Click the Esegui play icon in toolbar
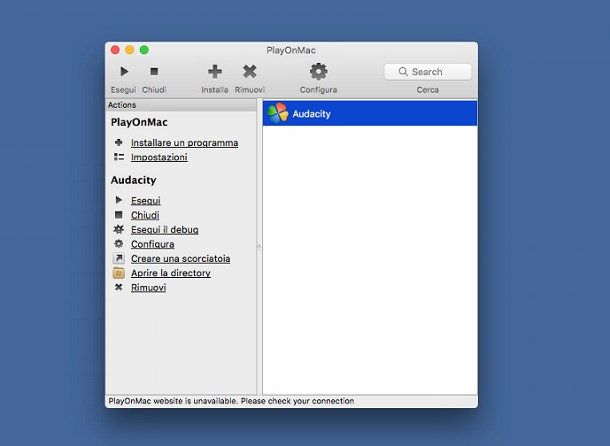 pyautogui.click(x=124, y=72)
